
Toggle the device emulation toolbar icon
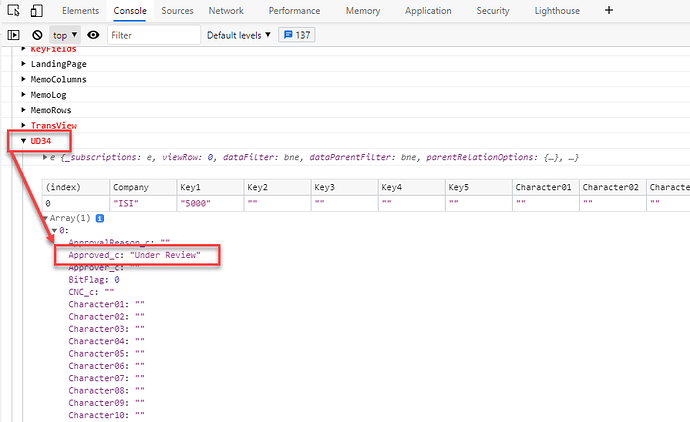click(36, 11)
